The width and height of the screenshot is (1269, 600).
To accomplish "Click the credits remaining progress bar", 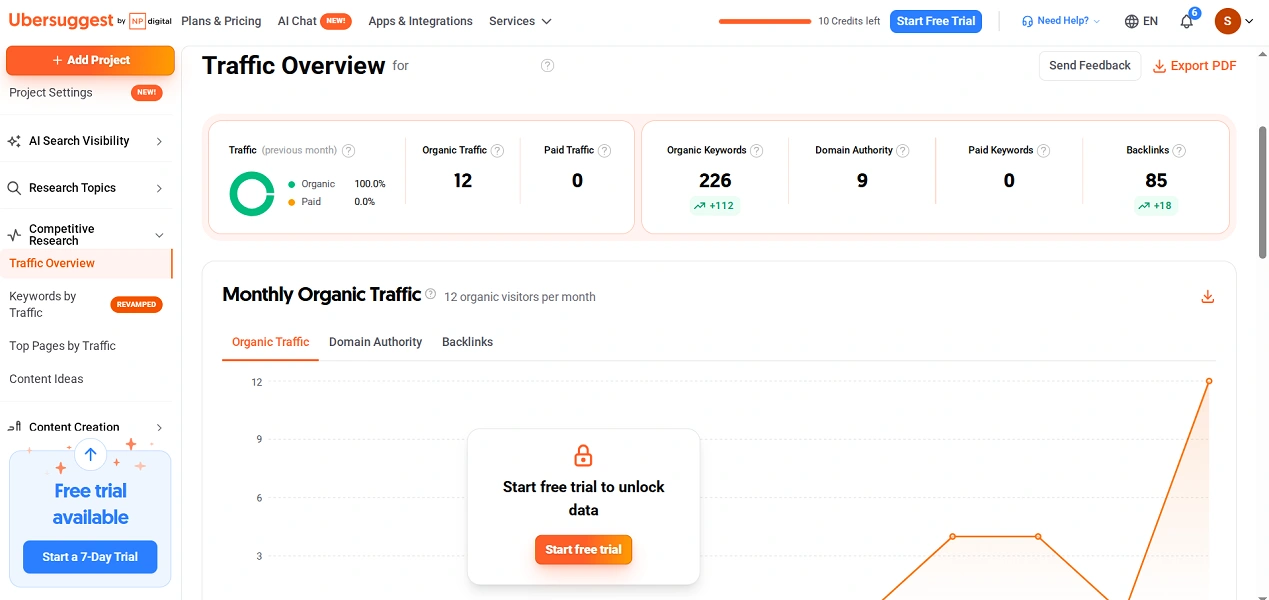I will pyautogui.click(x=765, y=21).
